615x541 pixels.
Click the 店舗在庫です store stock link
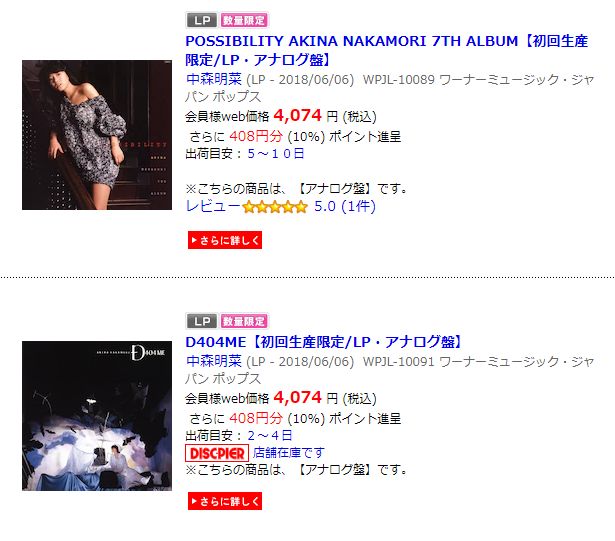coord(289,453)
